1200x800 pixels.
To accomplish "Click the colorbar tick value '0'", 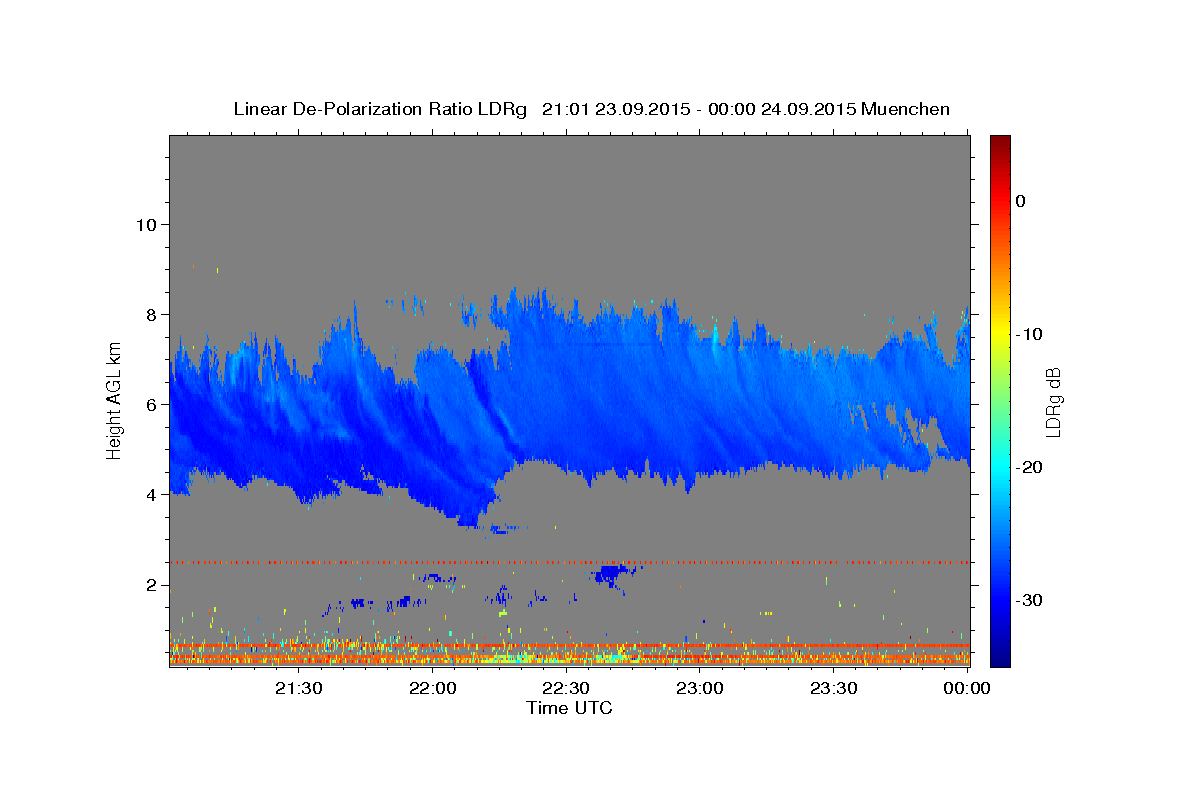I will (1020, 201).
